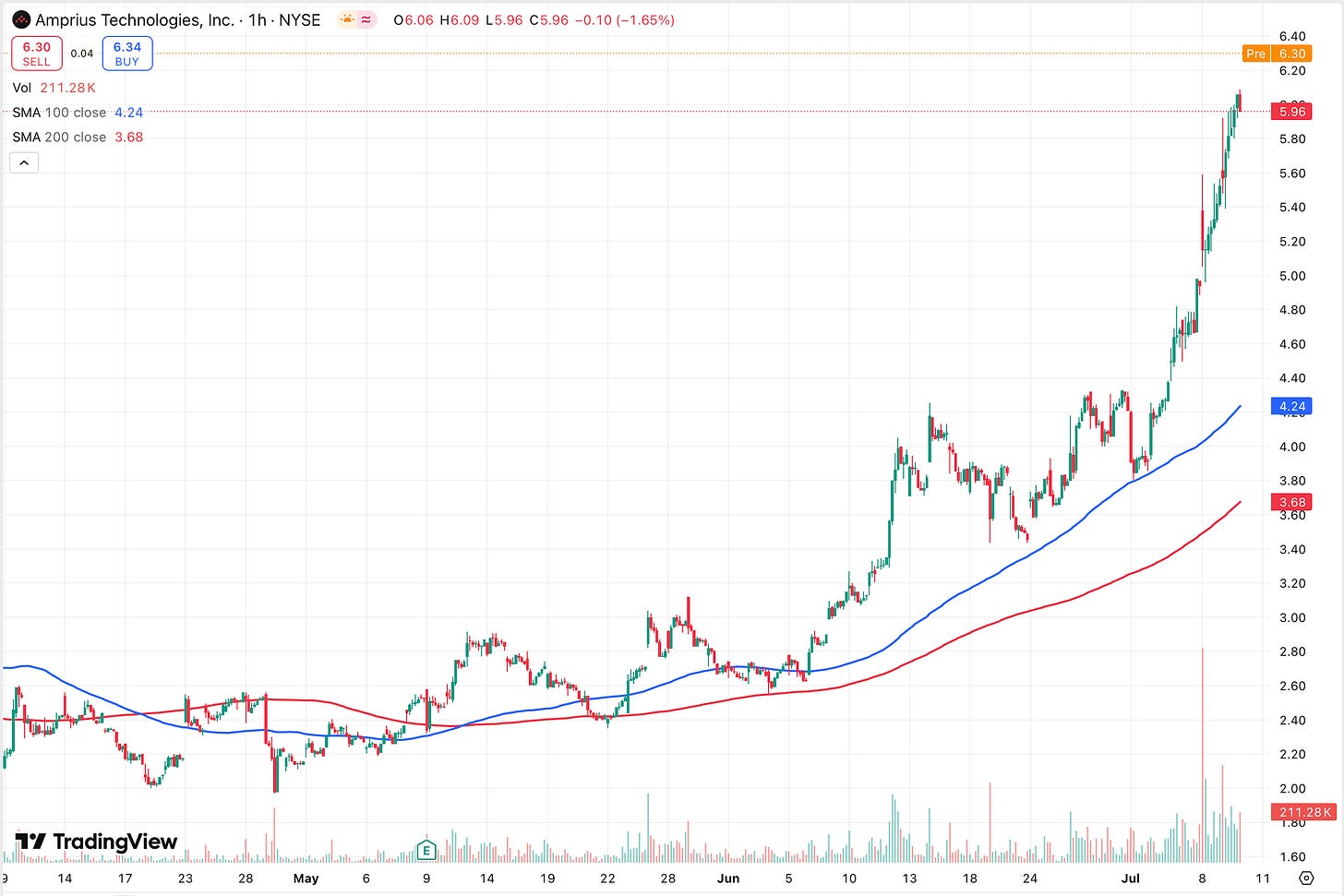This screenshot has width=1344, height=896.
Task: Open chart settings gear icon at bottom right
Action: coord(1306,878)
